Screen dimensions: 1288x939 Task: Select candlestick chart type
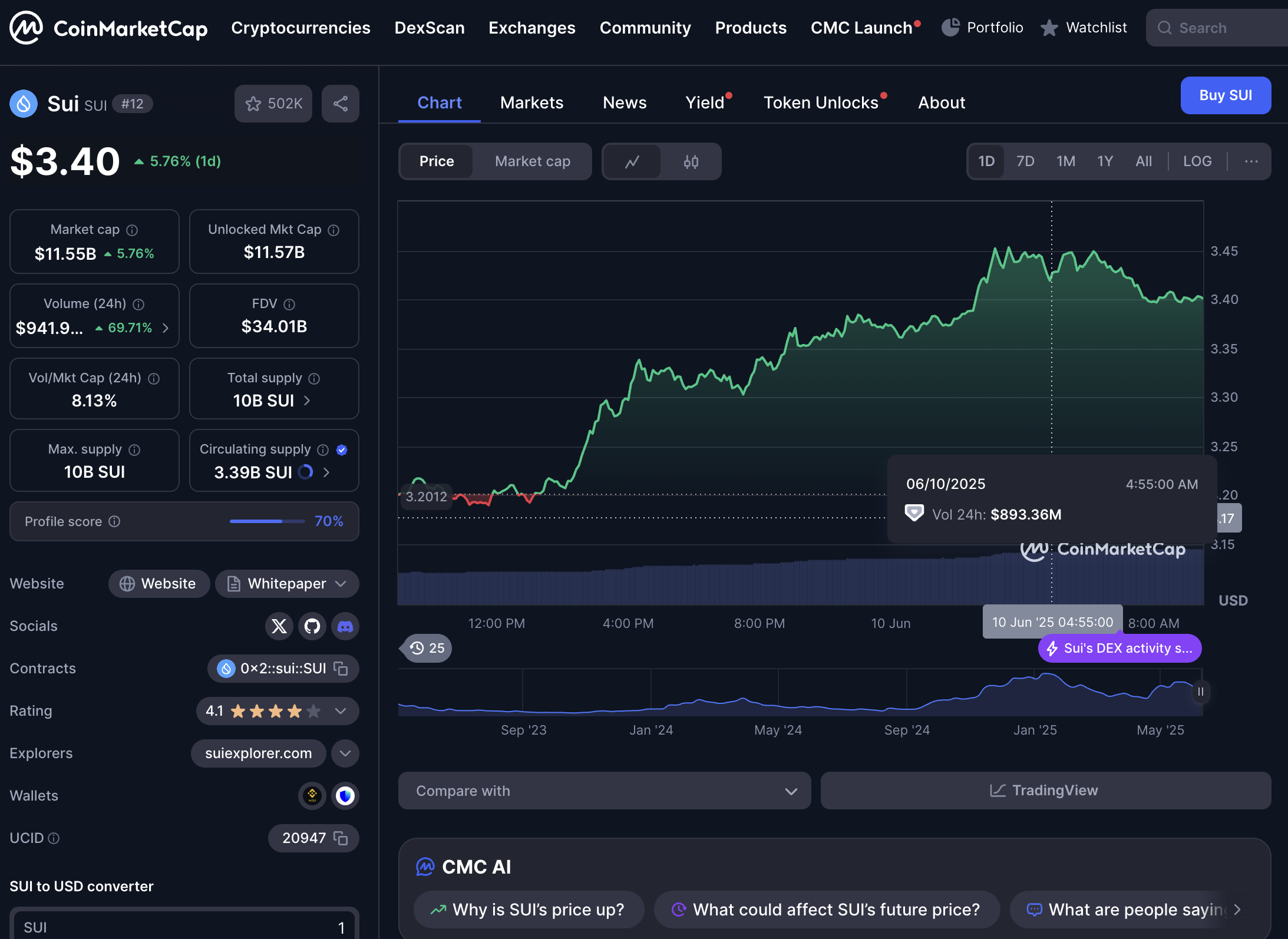coord(691,161)
